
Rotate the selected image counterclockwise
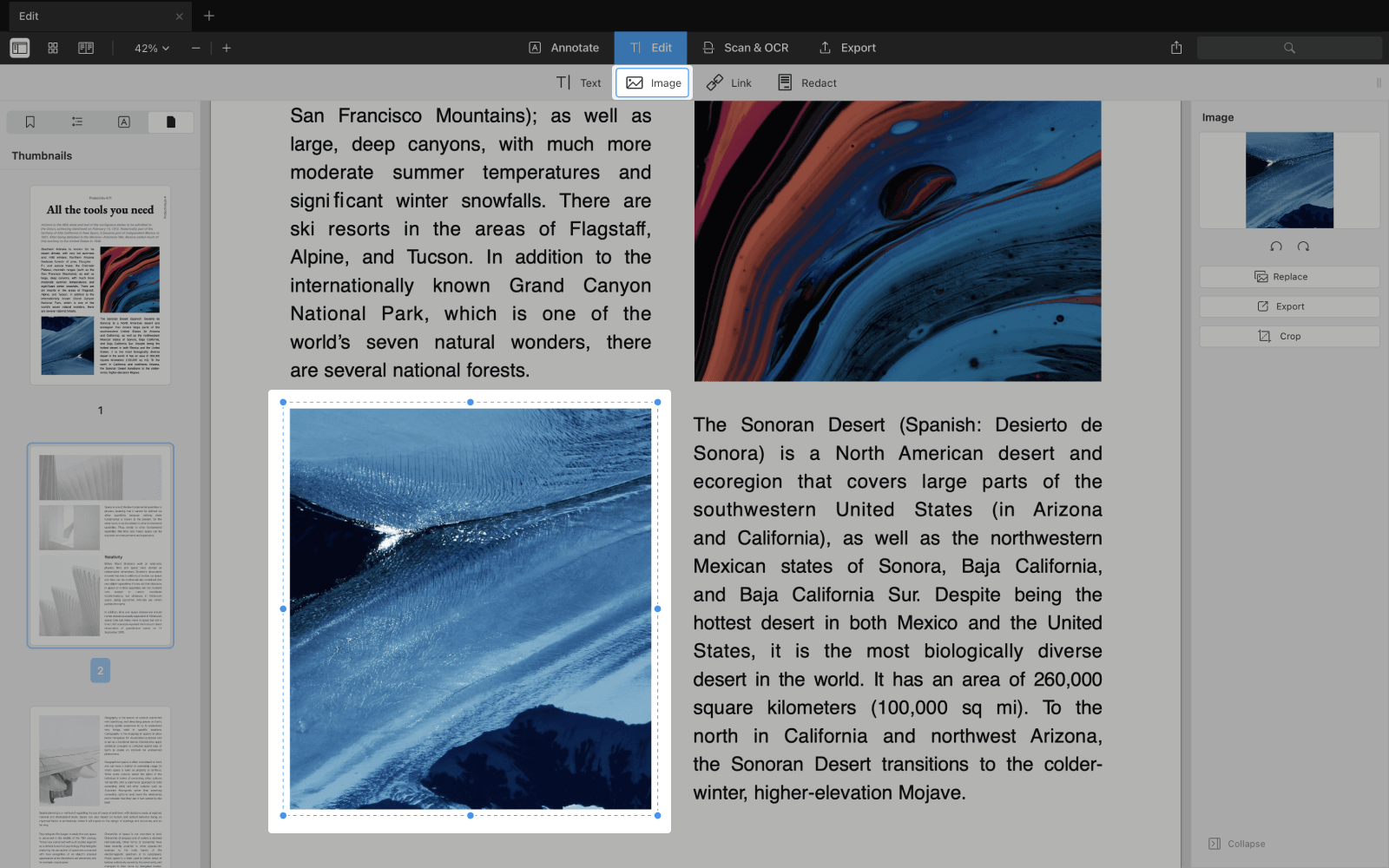coord(1274,247)
